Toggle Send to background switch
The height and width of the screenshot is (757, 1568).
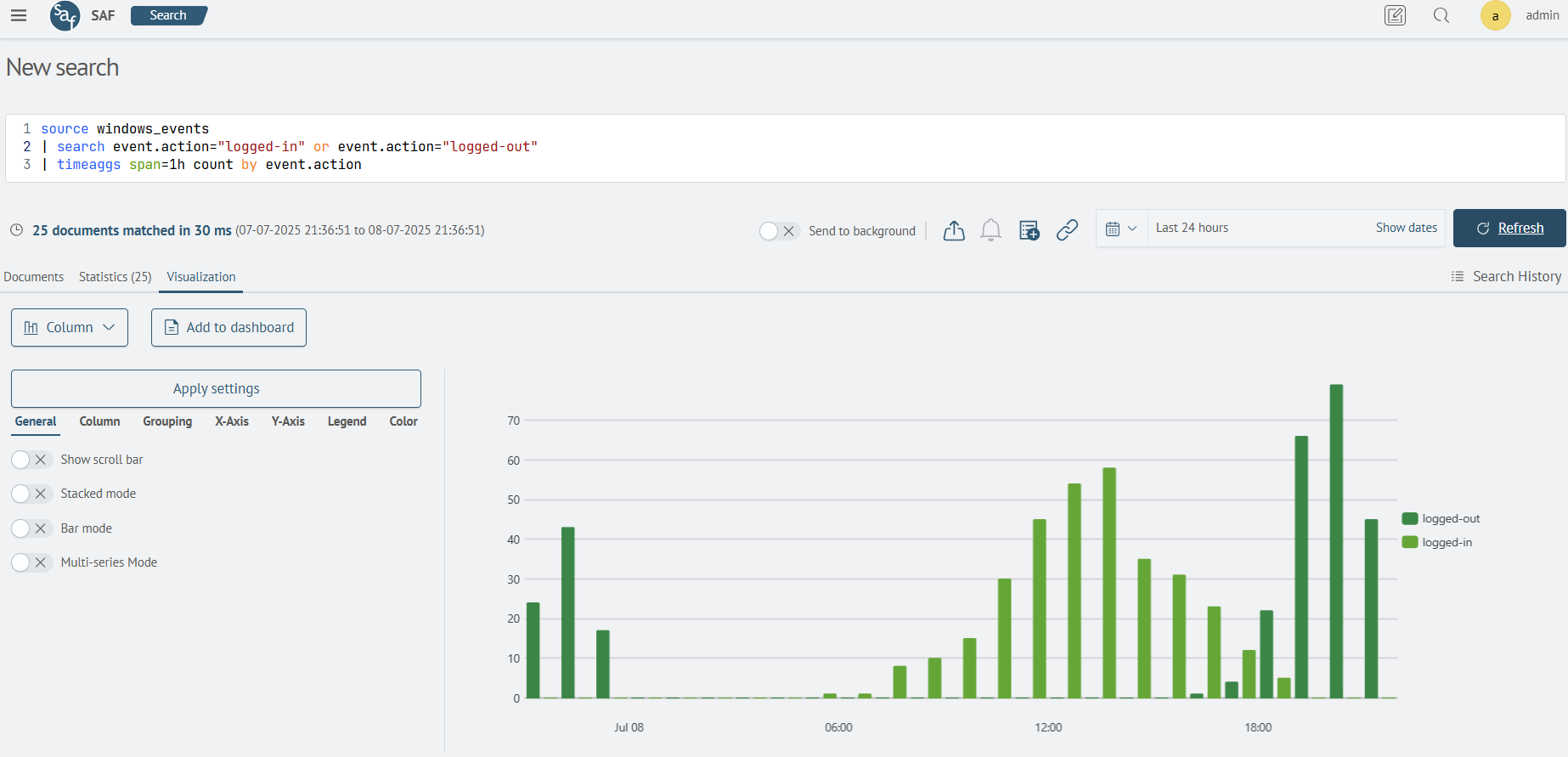tap(779, 231)
